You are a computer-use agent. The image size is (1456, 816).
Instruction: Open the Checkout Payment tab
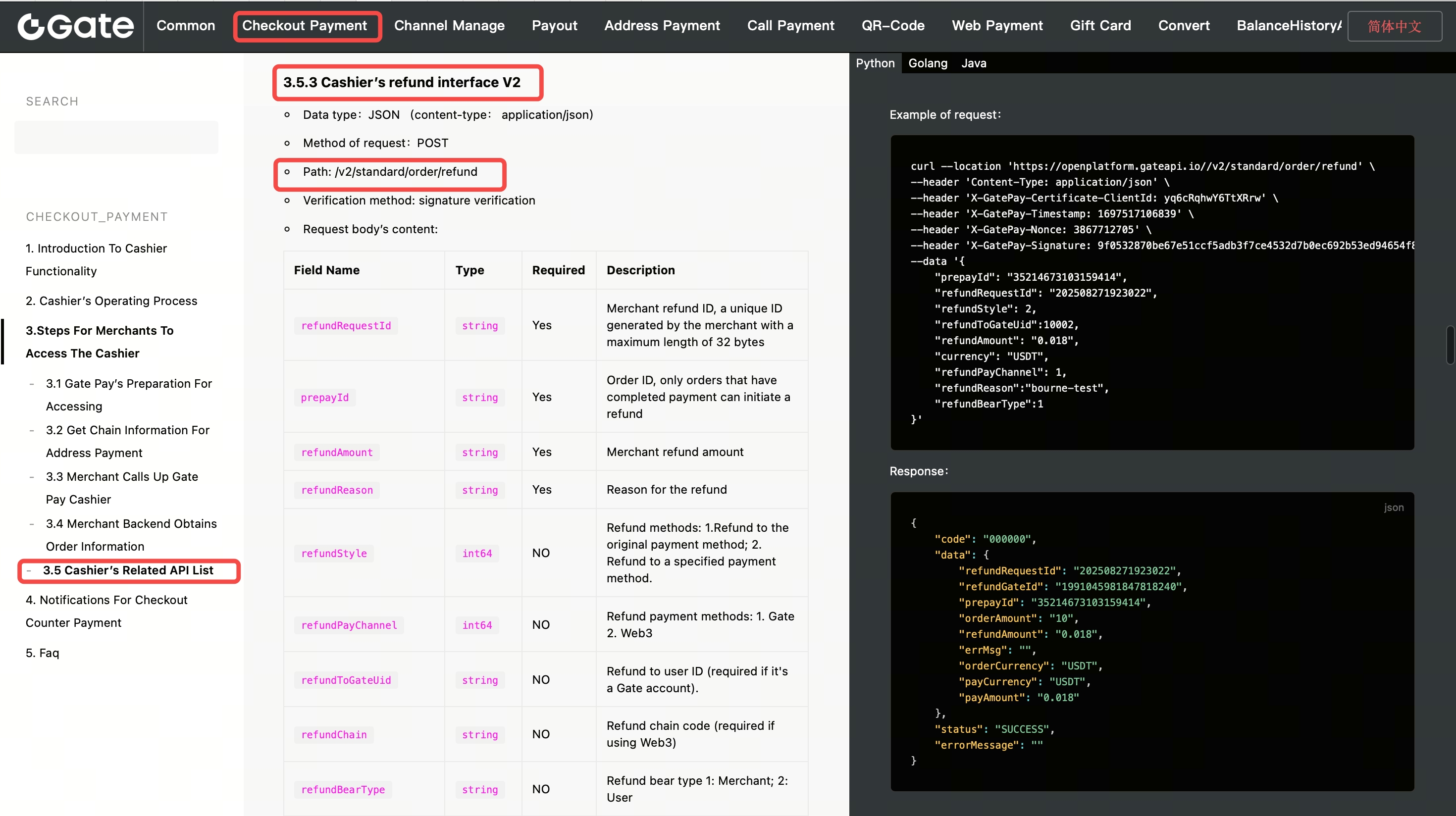point(305,26)
